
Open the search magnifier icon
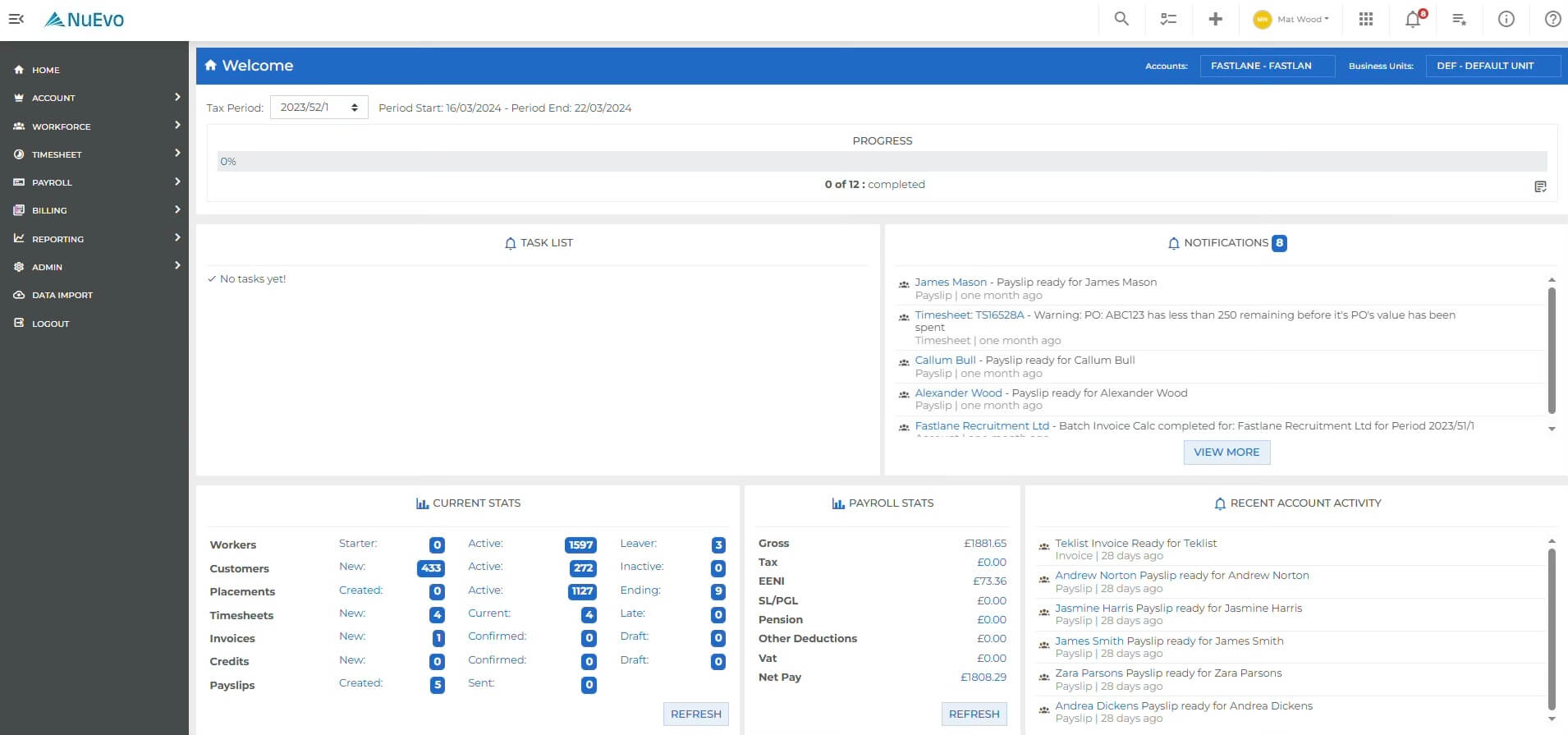[x=1121, y=19]
